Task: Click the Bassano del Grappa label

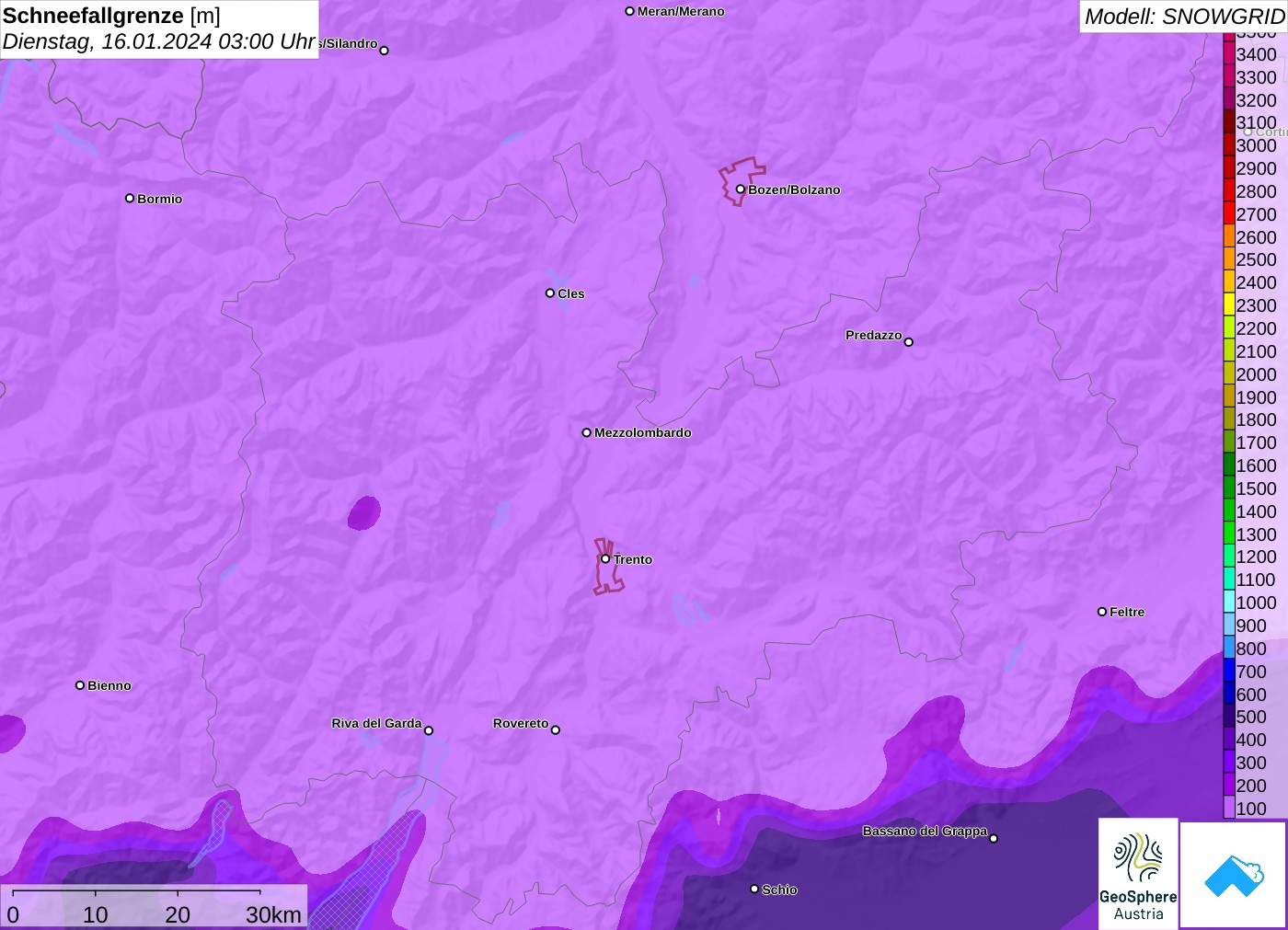Action: [925, 831]
